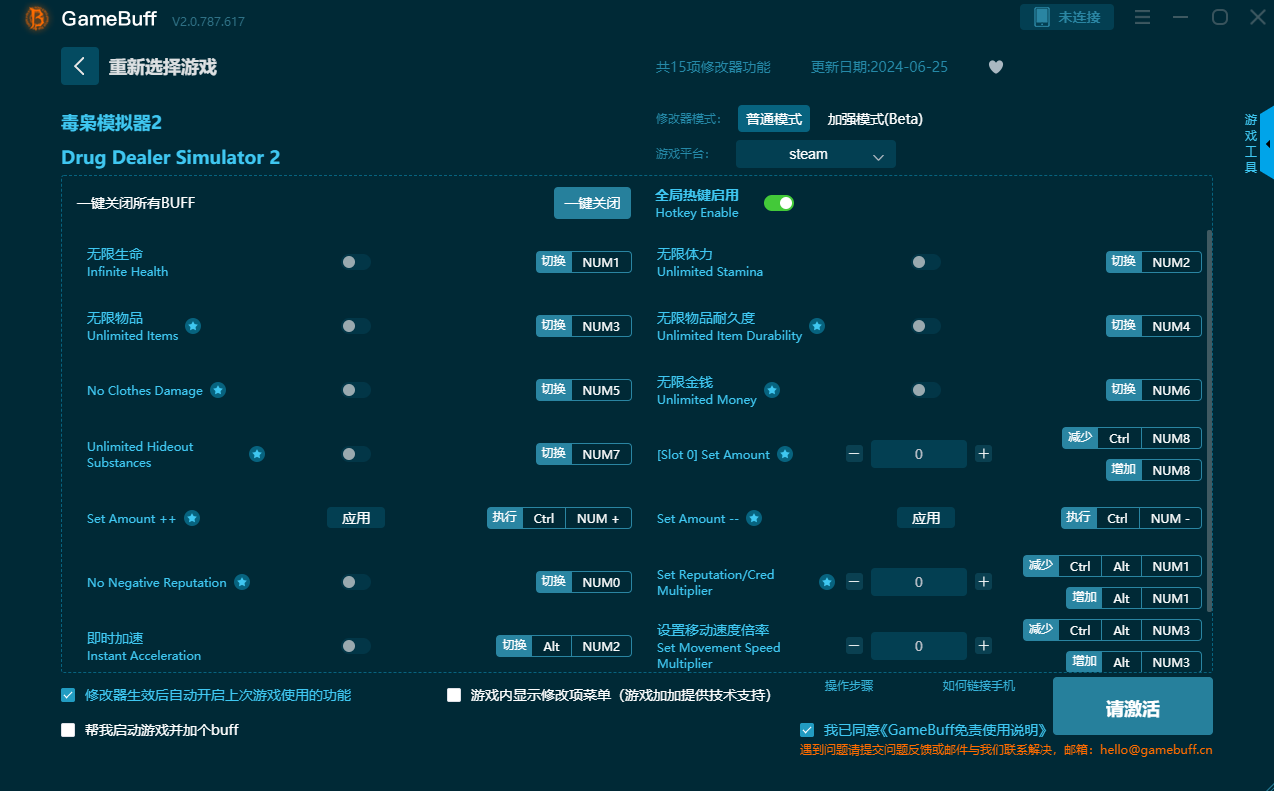Check show in-game modifier menu checkbox

click(x=454, y=695)
